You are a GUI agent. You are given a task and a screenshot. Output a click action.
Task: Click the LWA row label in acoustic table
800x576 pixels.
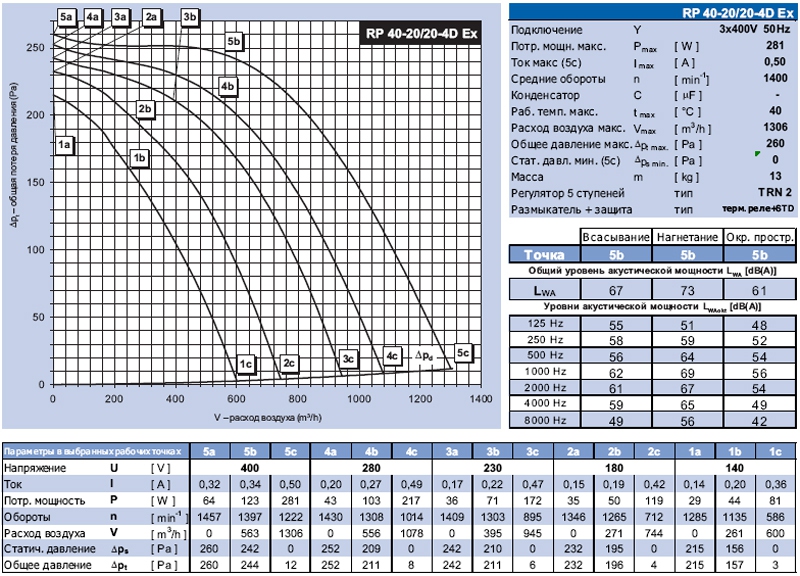(545, 288)
